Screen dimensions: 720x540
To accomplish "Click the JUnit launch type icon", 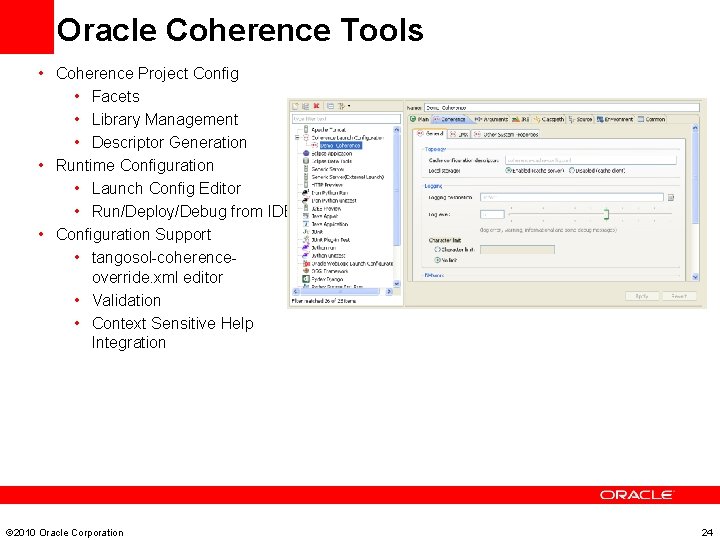I will coord(306,232).
